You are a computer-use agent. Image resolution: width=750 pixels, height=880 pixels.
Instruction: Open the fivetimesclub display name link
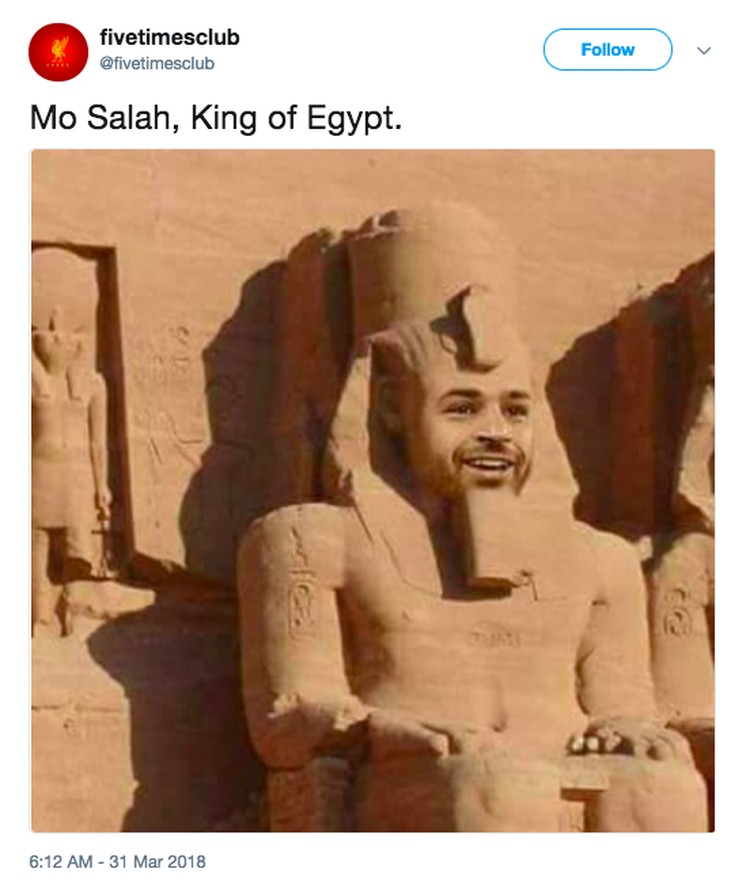170,37
